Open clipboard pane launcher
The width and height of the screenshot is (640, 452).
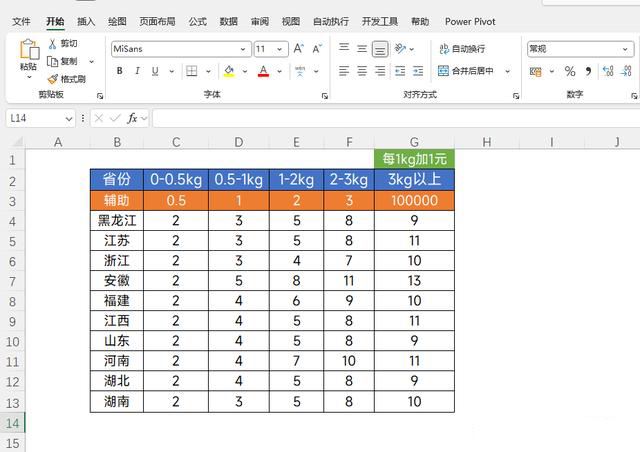pos(100,96)
